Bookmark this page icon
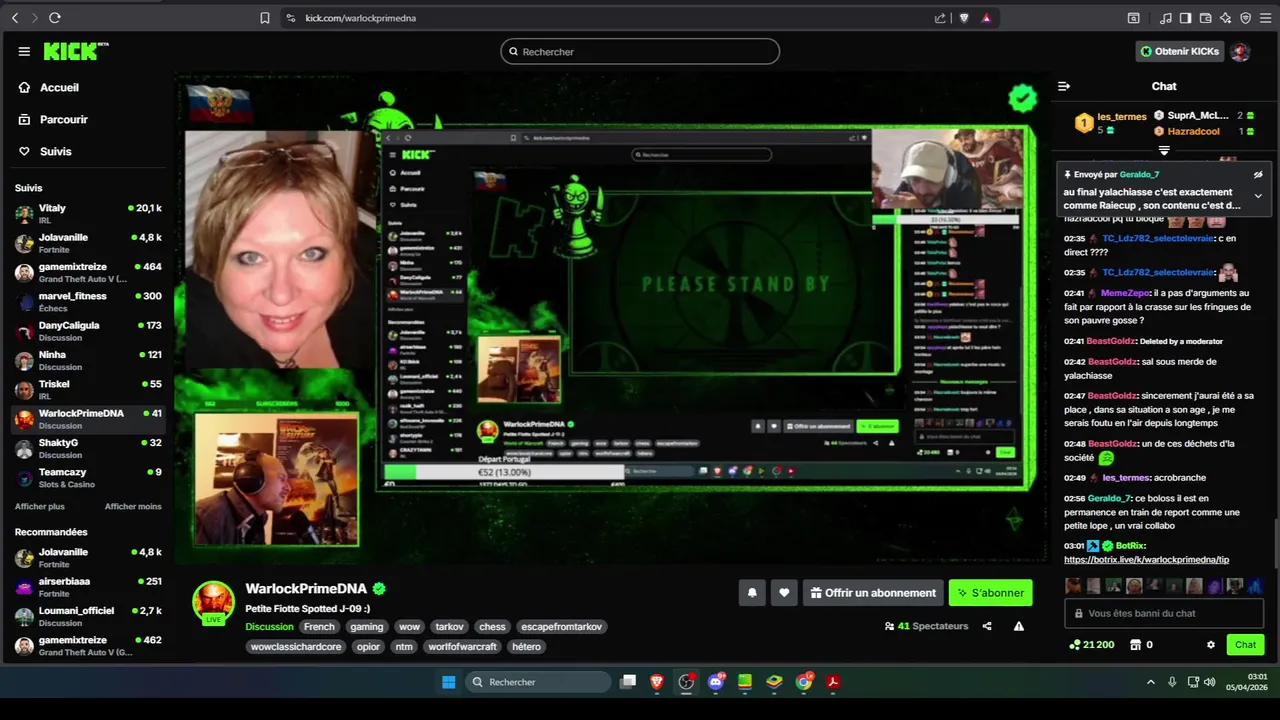 tap(264, 18)
